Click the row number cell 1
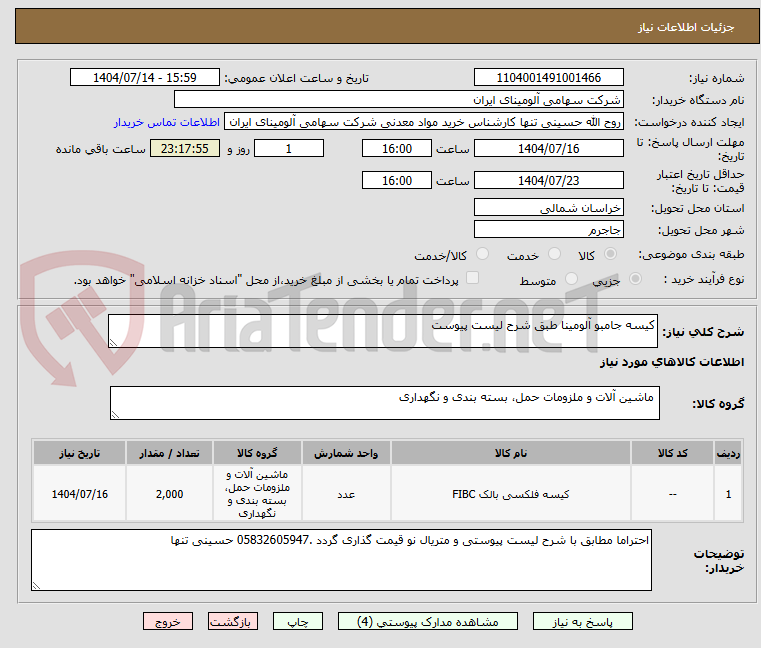This screenshot has height=648, width=761. (728, 494)
